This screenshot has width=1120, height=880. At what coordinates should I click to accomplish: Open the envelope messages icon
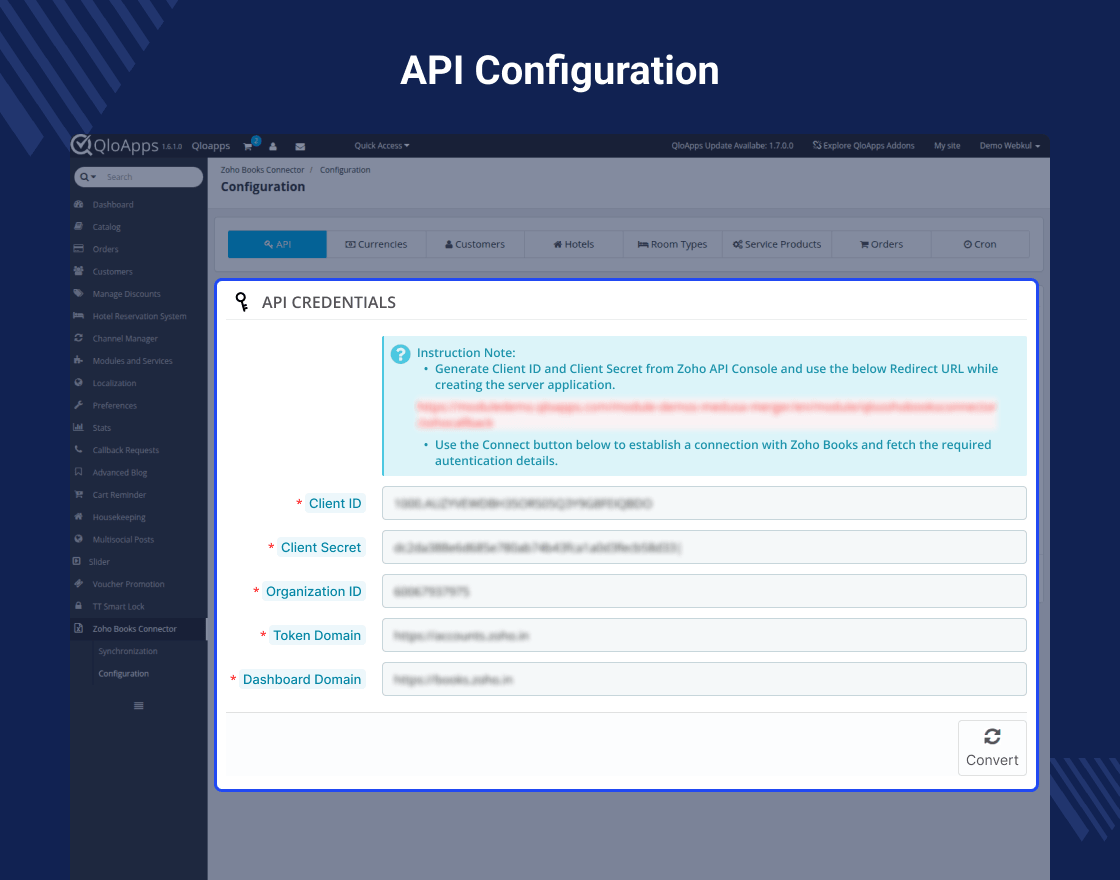[300, 146]
